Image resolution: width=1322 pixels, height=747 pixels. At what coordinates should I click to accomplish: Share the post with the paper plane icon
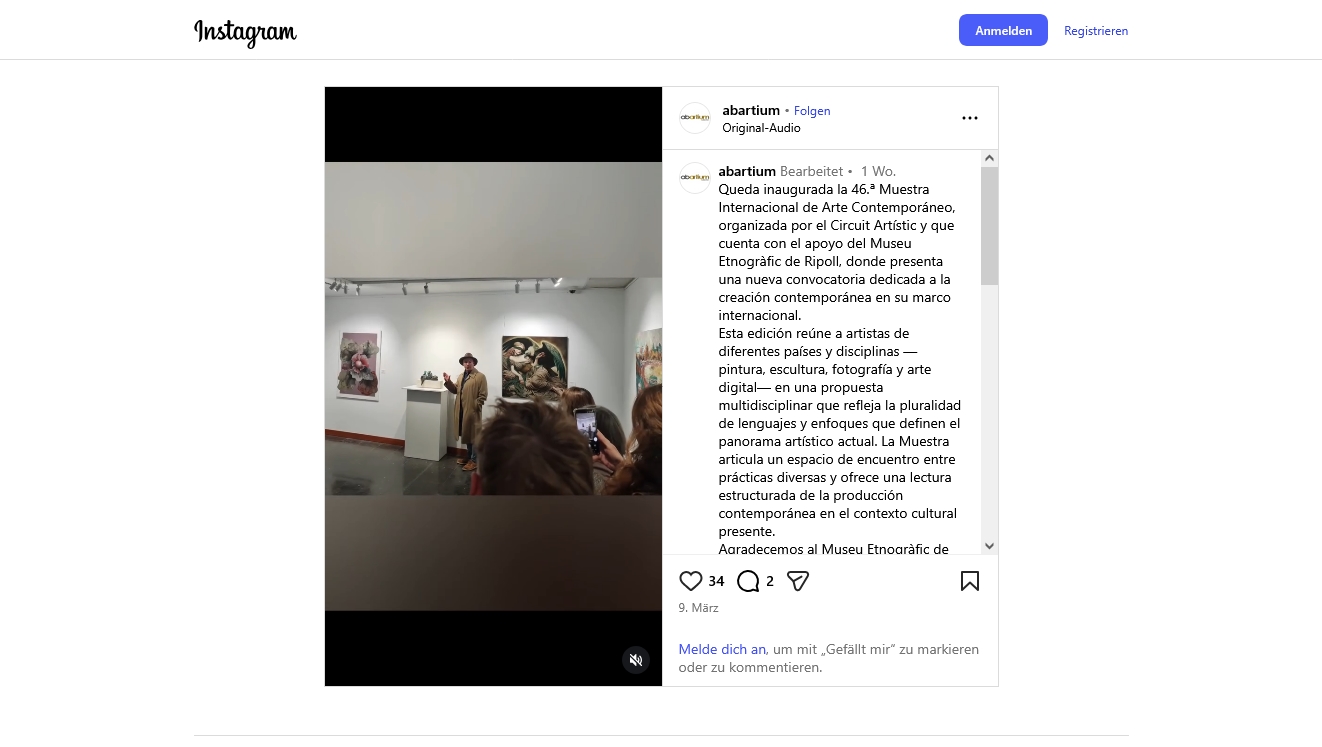tap(797, 581)
